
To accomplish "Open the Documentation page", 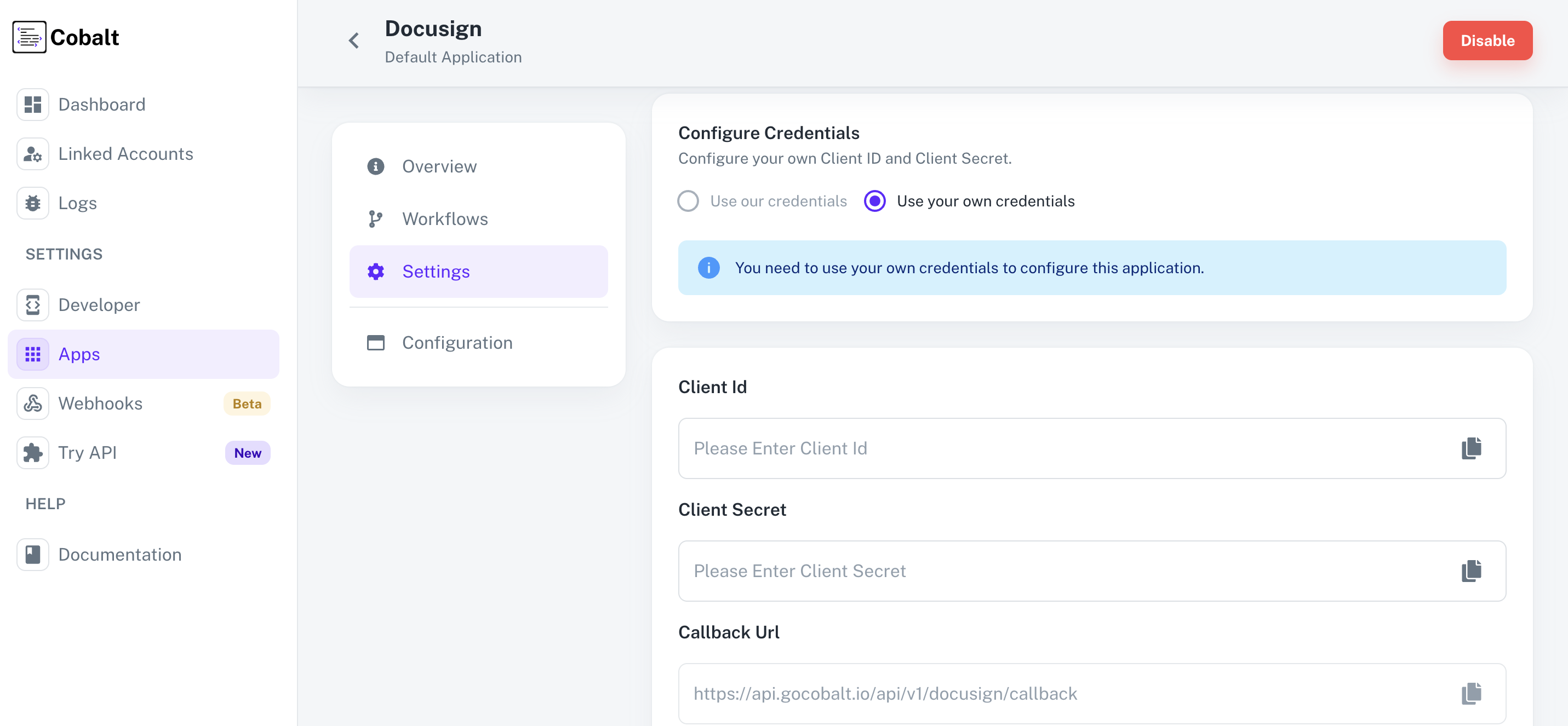I will (x=120, y=554).
